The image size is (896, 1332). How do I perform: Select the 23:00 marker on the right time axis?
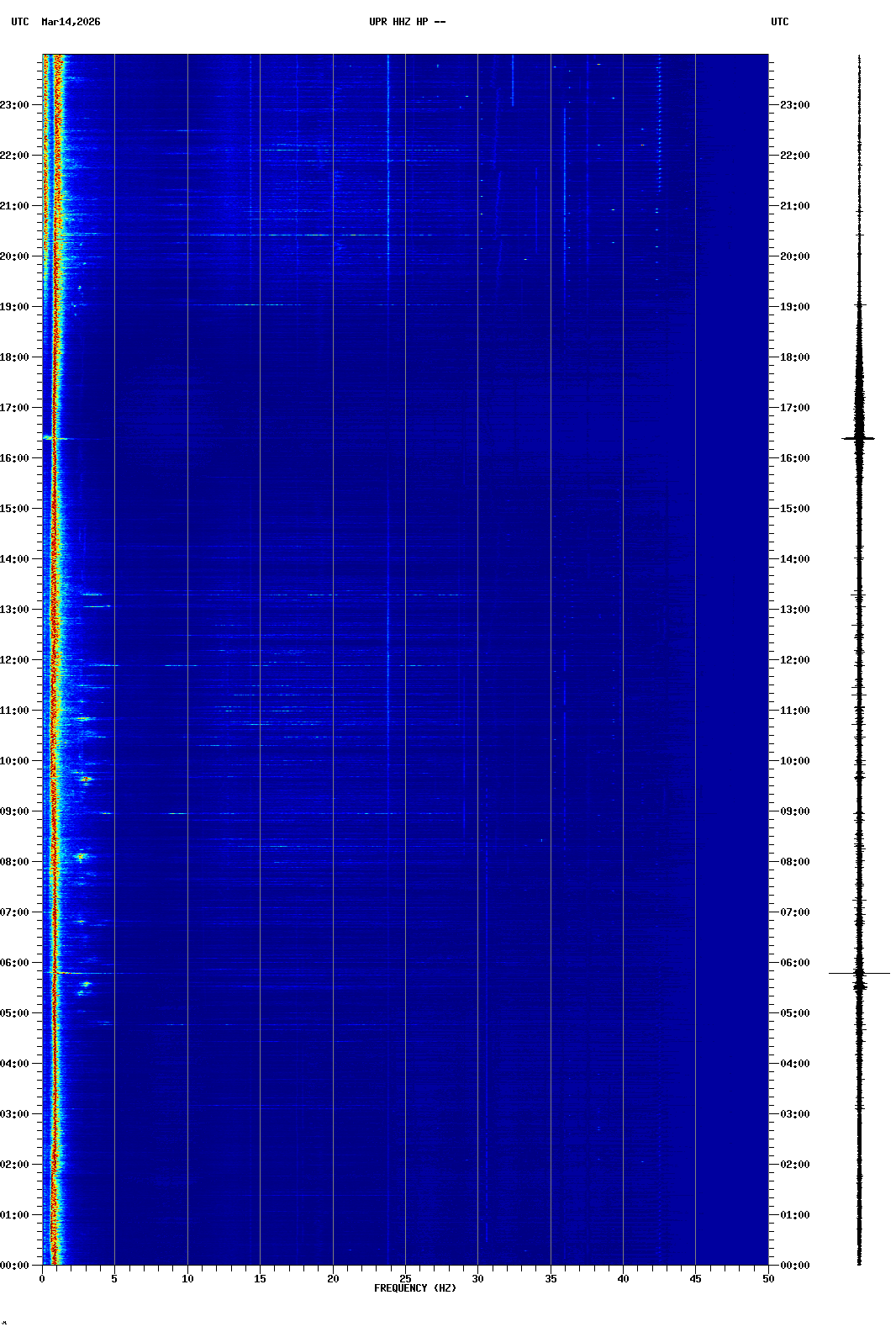[x=794, y=105]
